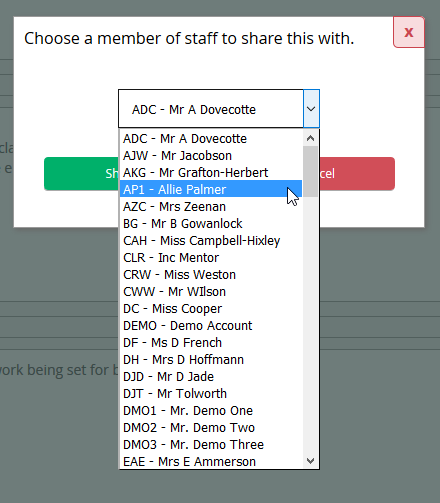Viewport: 440px width, 503px height.
Task: Choose DEMO - Demo Account entry
Action: pos(211,325)
